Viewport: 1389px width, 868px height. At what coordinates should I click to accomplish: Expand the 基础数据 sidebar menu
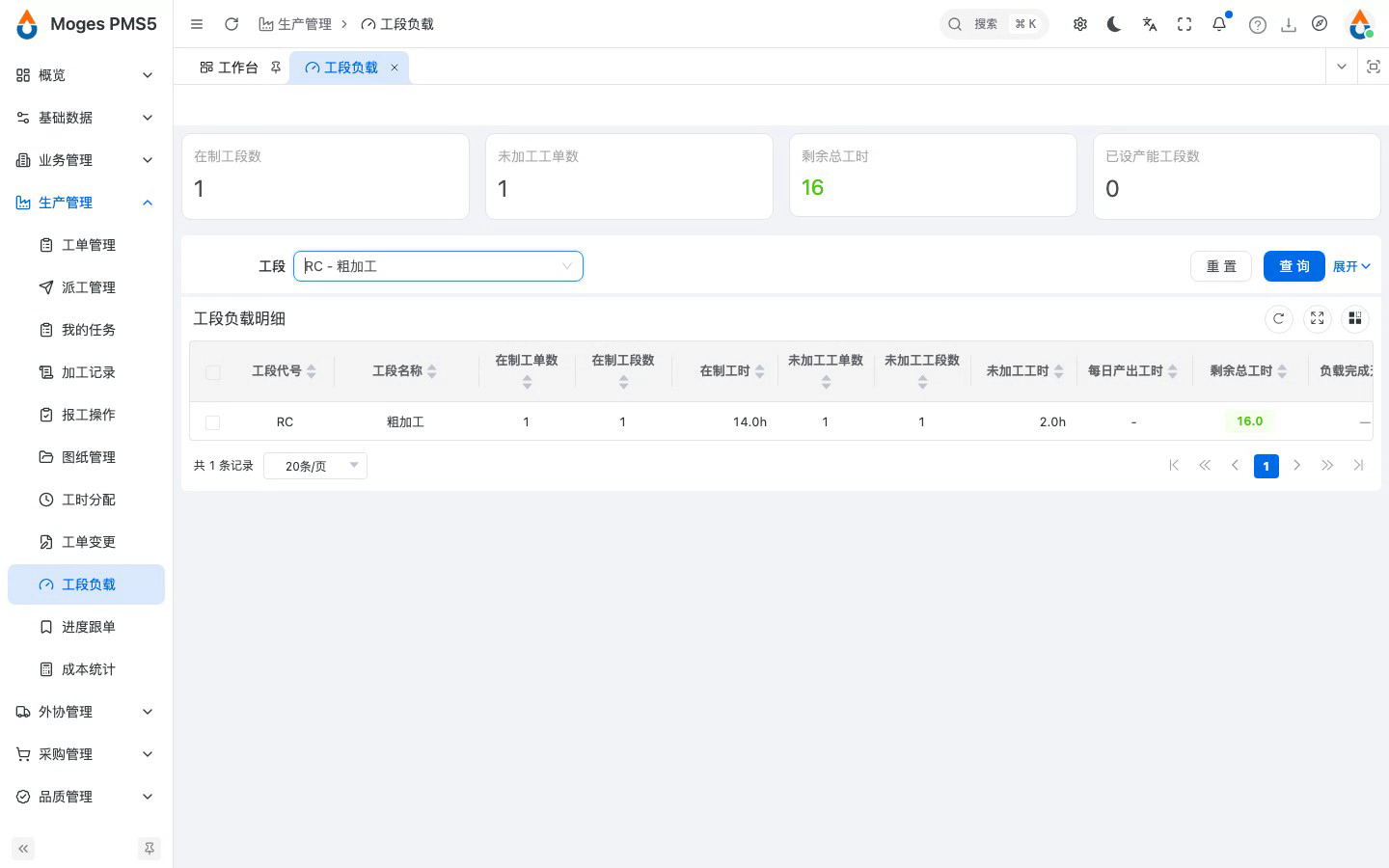(85, 118)
